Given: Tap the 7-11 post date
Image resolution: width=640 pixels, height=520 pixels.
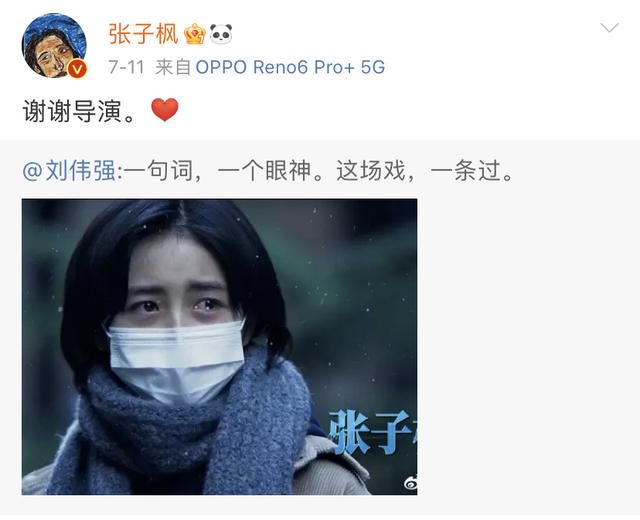Looking at the screenshot, I should click(127, 67).
